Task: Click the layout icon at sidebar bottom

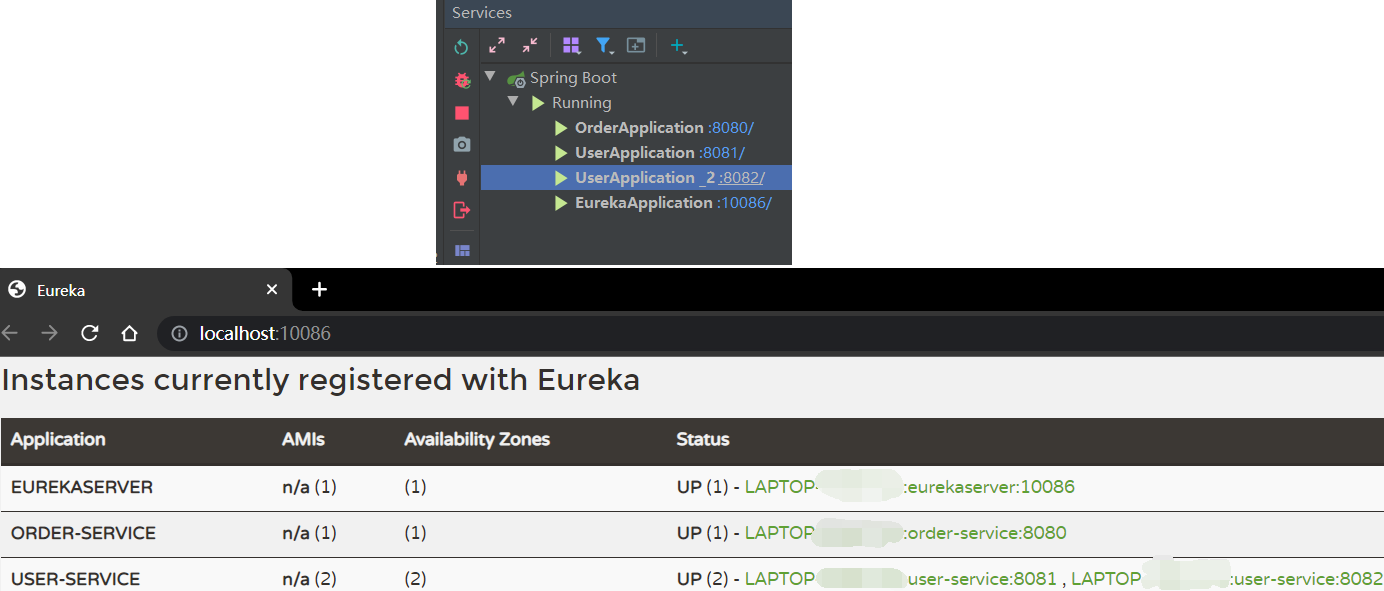Action: tap(461, 250)
